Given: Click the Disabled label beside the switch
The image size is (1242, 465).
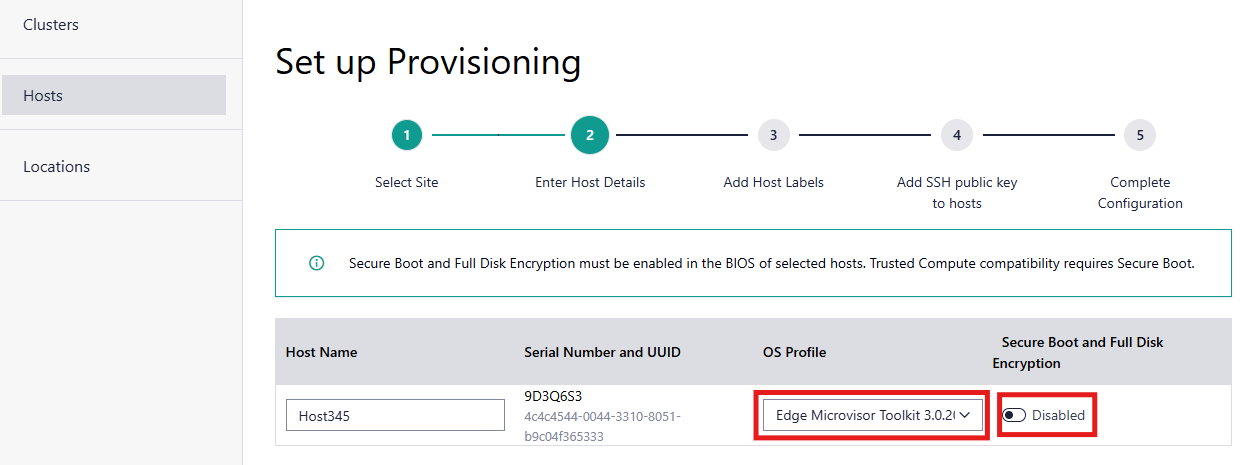Looking at the screenshot, I should pos(1058,415).
